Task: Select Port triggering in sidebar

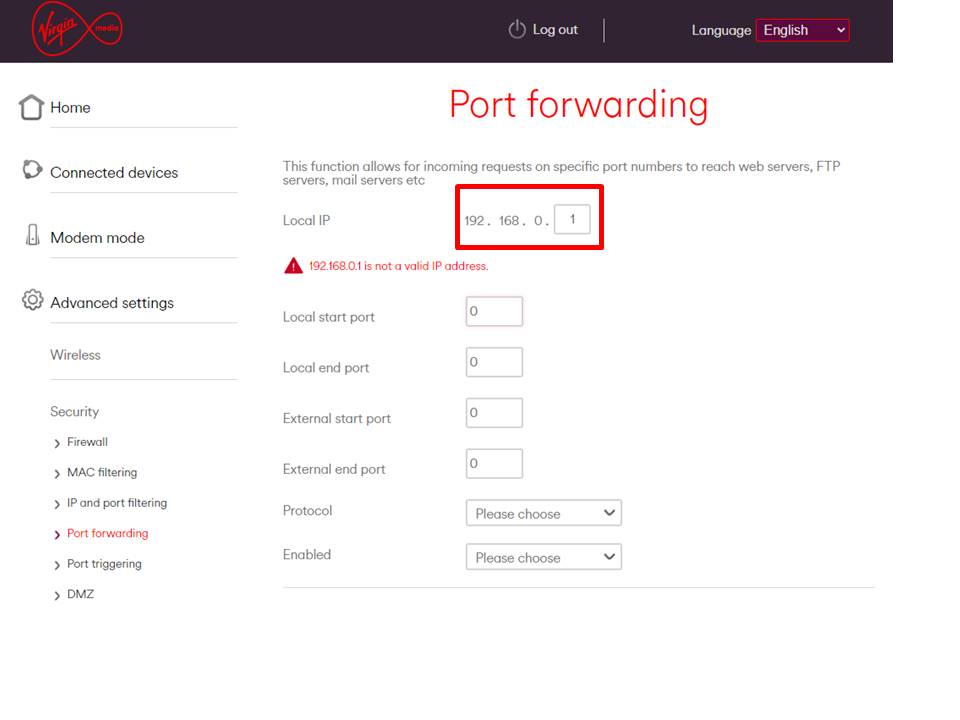Action: coord(104,564)
